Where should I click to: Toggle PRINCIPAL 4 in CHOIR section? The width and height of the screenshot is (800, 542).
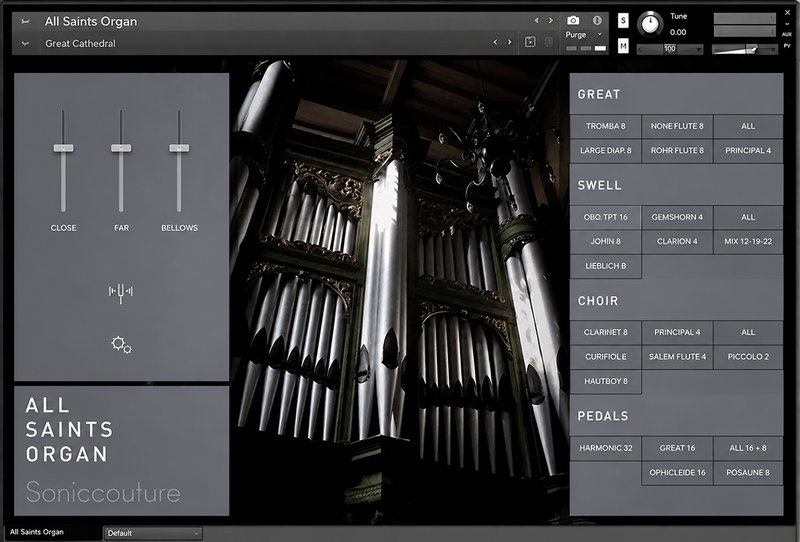tap(677, 332)
